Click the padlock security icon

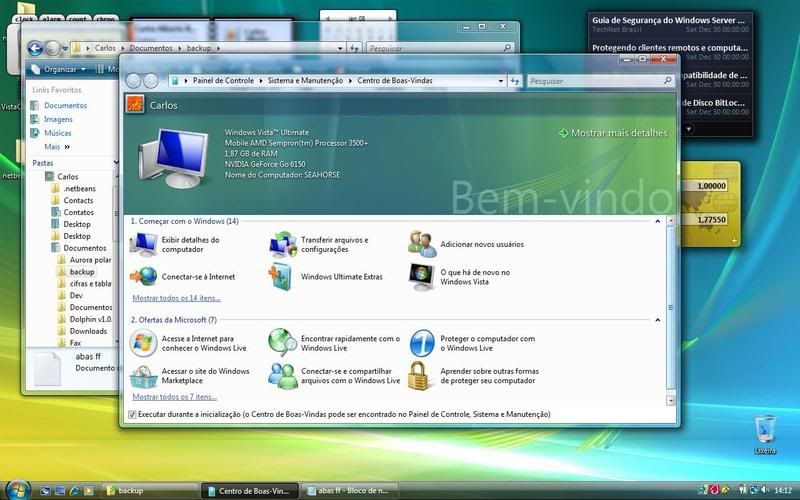coord(422,376)
